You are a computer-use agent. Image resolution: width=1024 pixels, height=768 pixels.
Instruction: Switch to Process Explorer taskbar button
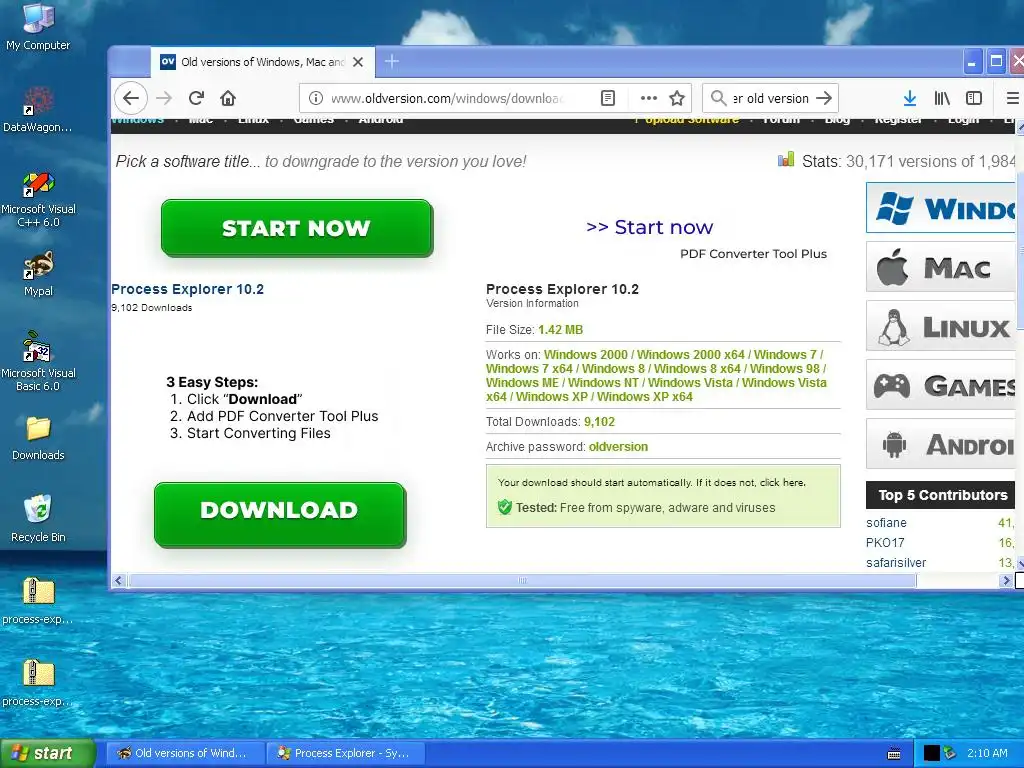(x=346, y=753)
